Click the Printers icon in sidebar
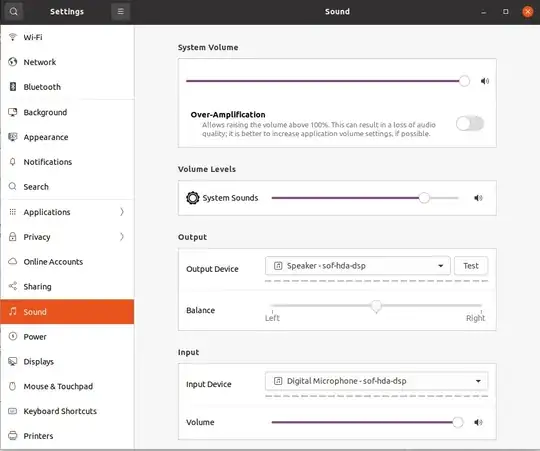The image size is (540, 451). pos(13,436)
